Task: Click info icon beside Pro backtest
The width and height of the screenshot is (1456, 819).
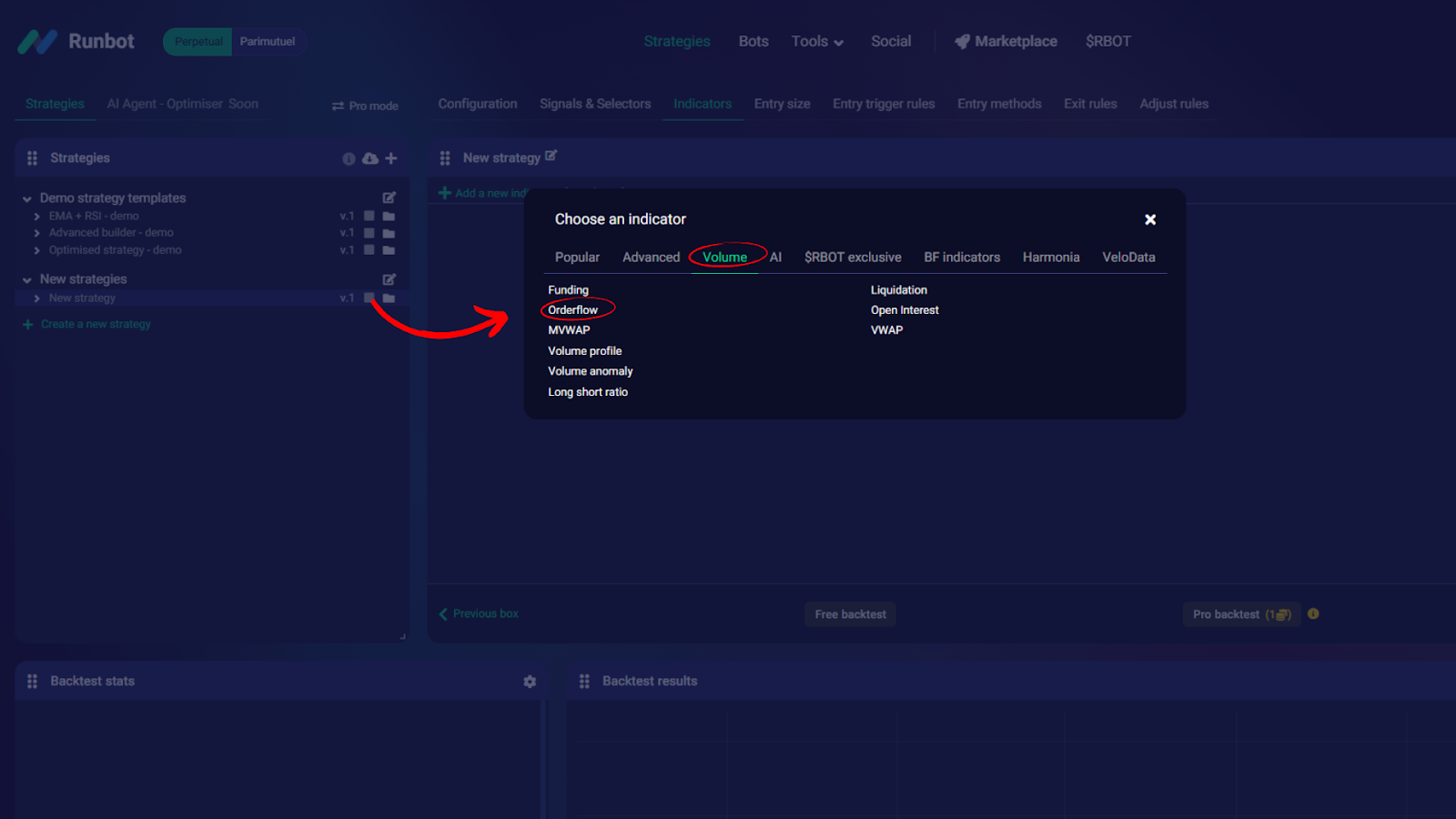Action: point(1313,614)
